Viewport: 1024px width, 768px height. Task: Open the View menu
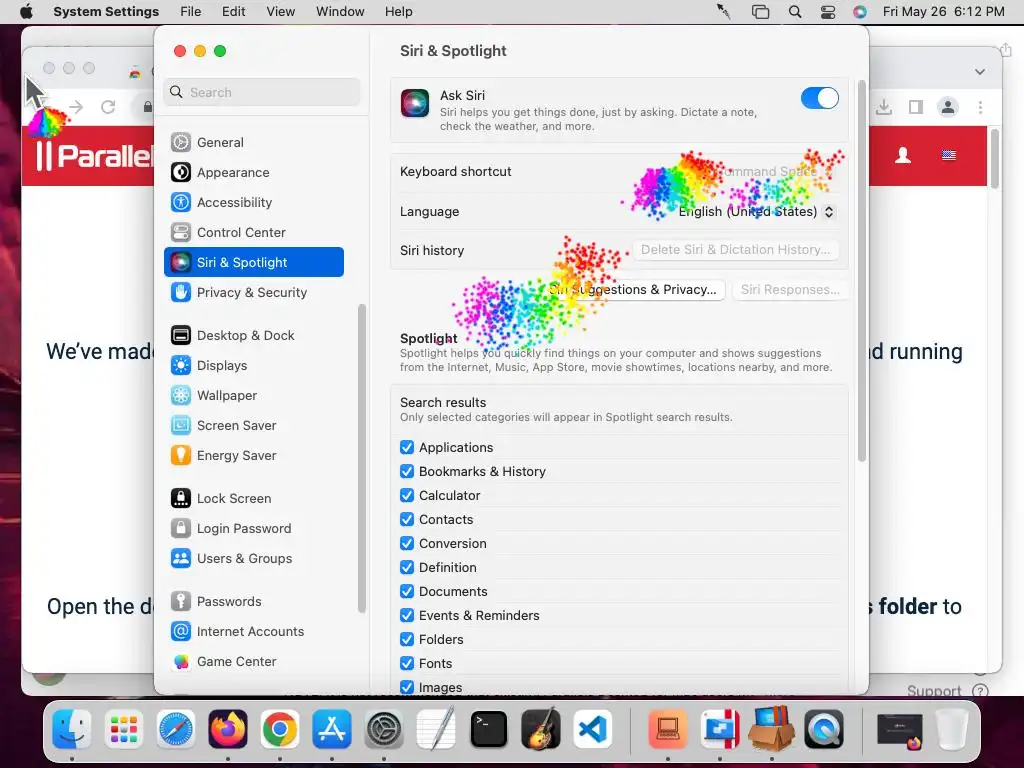pyautogui.click(x=281, y=12)
